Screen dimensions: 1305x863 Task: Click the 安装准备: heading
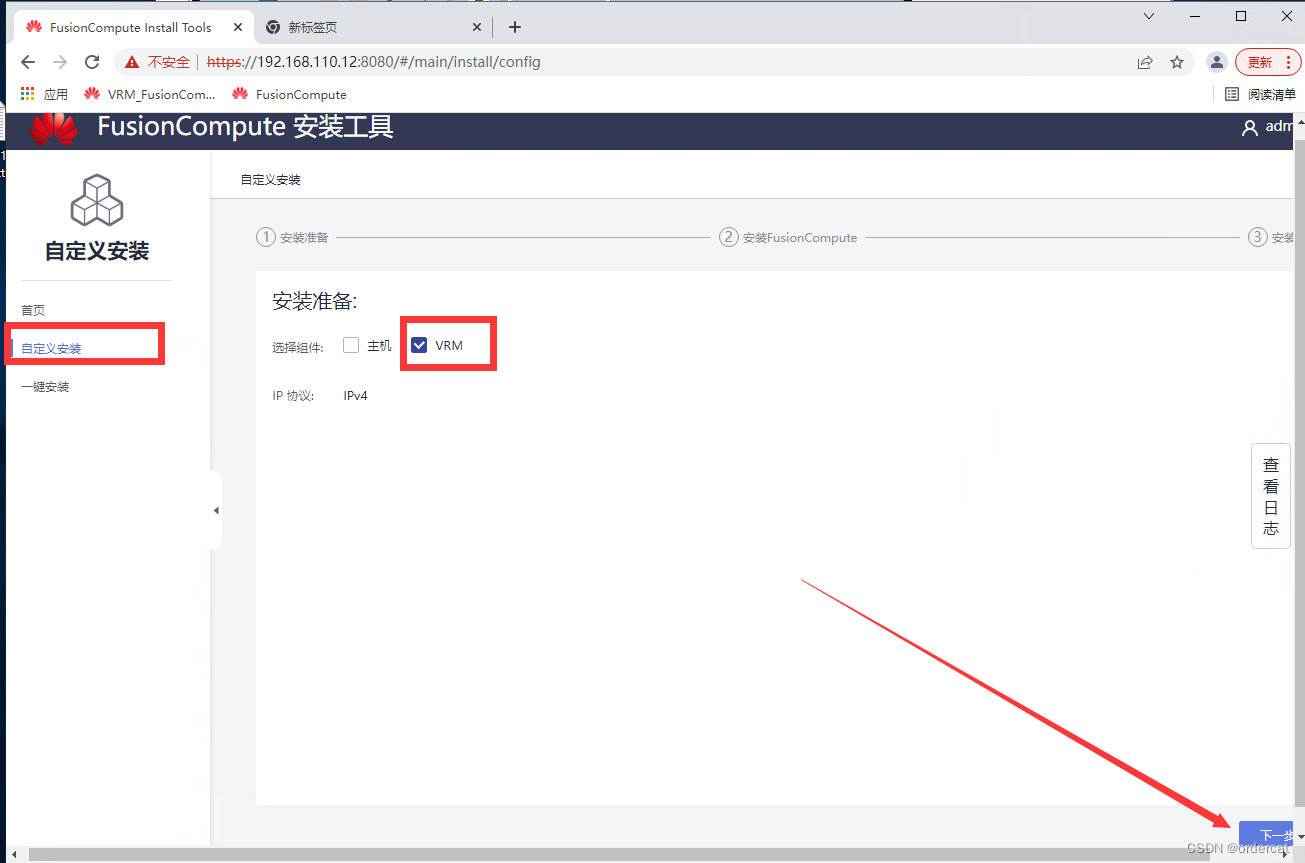coord(315,301)
